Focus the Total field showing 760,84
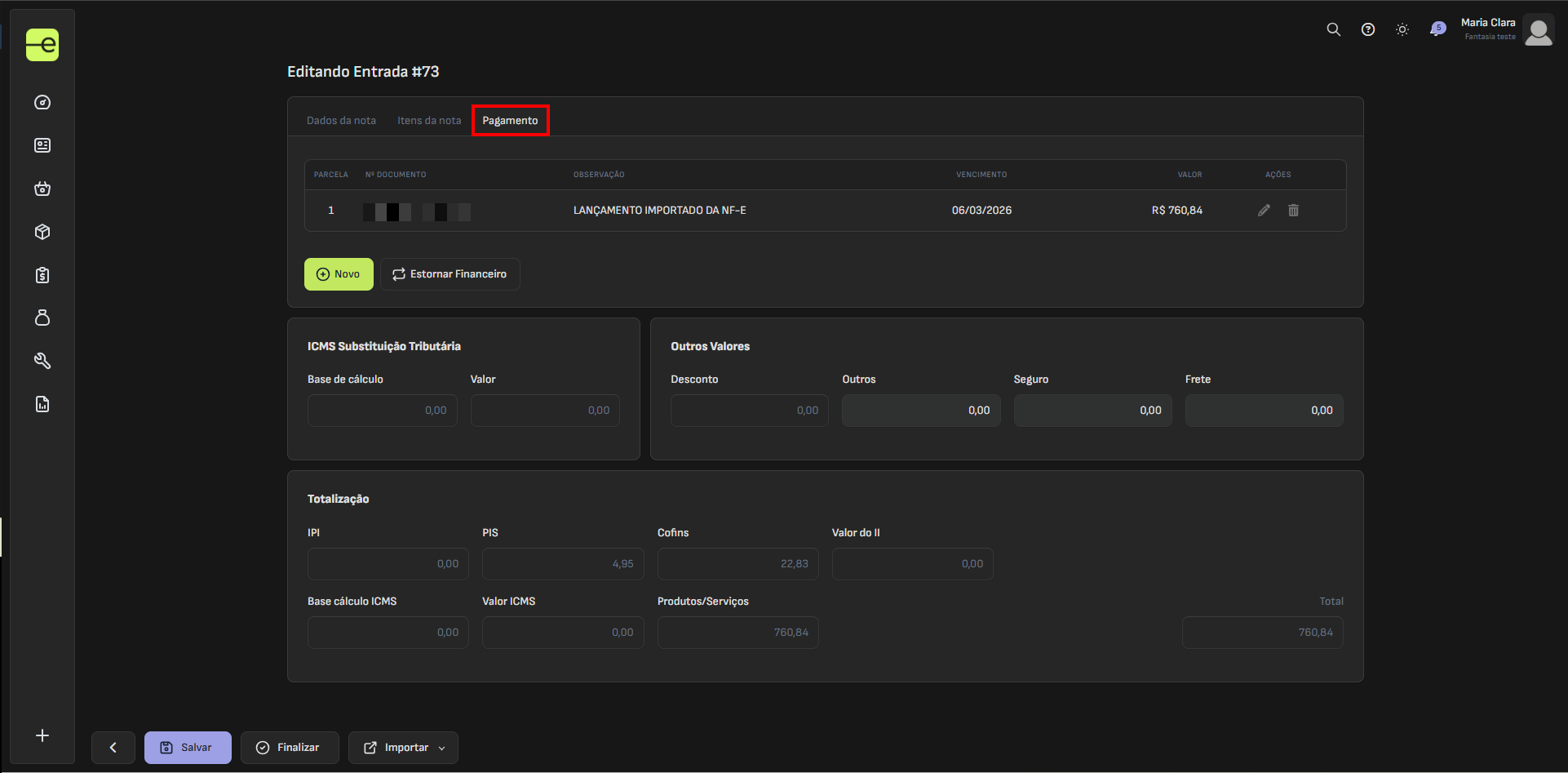This screenshot has height=773, width=1568. (1263, 633)
